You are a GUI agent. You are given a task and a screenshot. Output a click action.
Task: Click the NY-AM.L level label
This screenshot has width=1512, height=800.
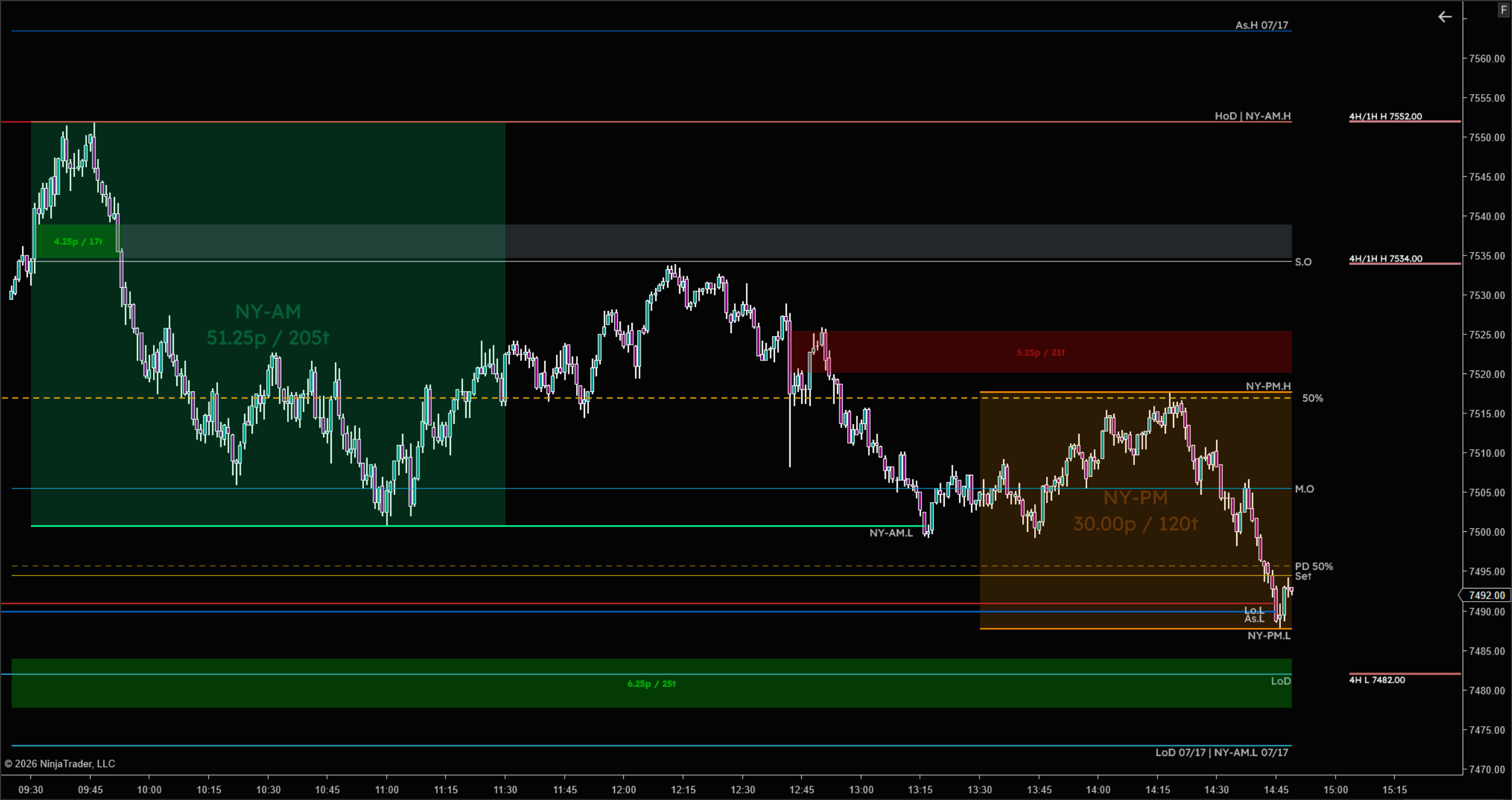[891, 533]
